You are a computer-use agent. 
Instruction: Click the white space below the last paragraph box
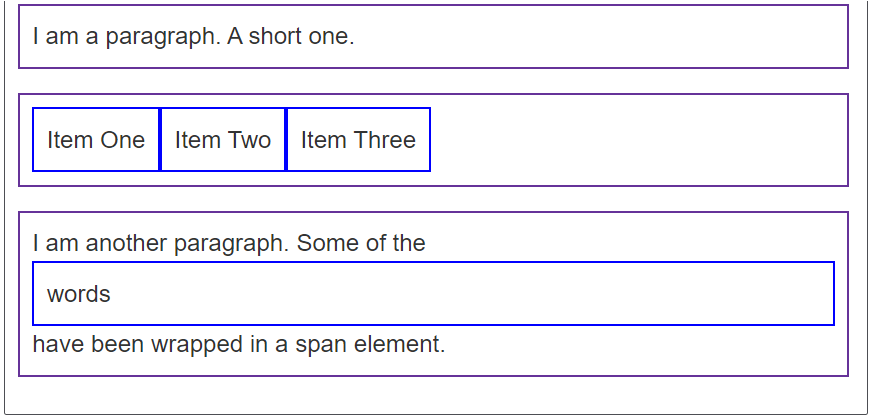click(x=434, y=395)
